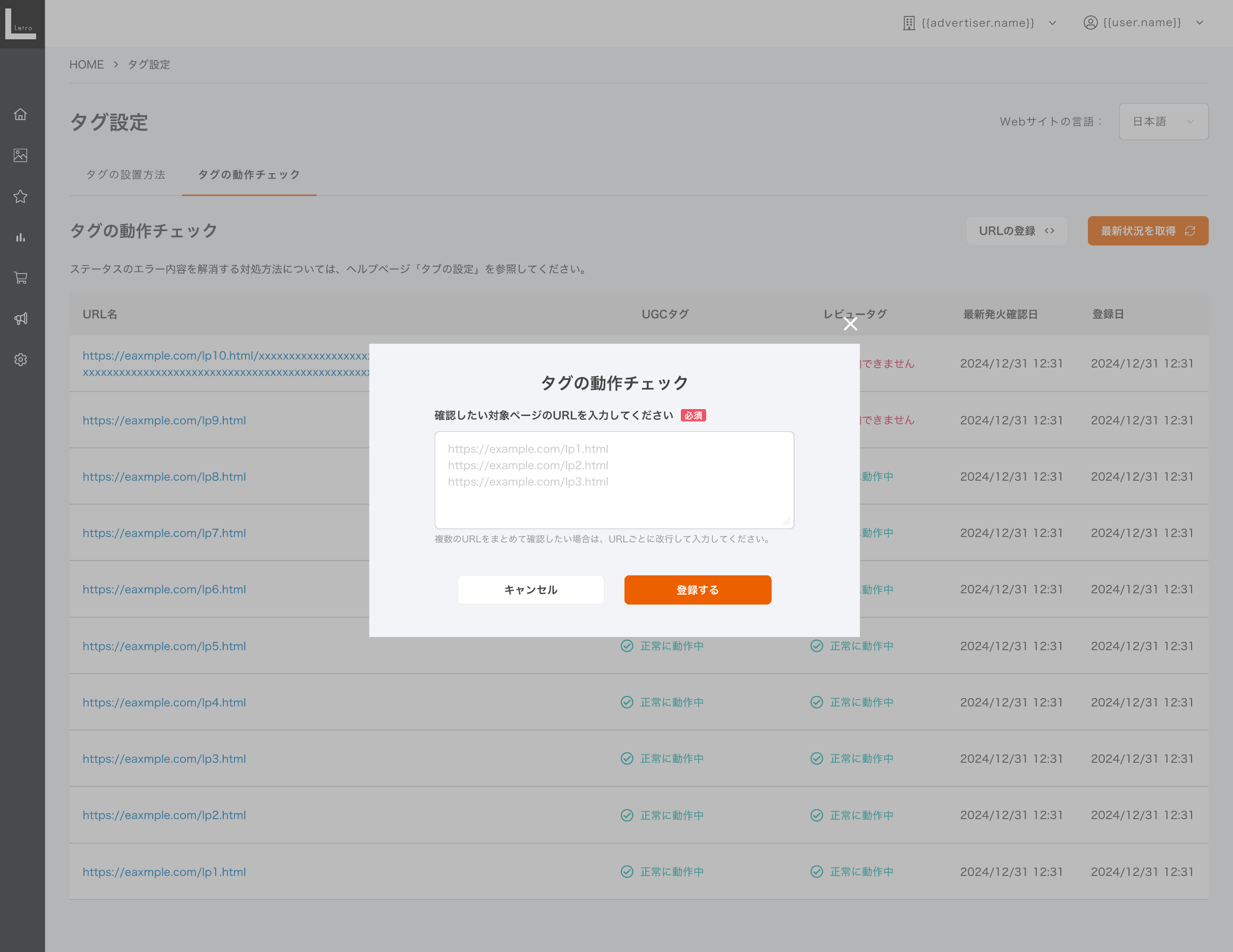Click the home icon in sidebar

click(20, 115)
